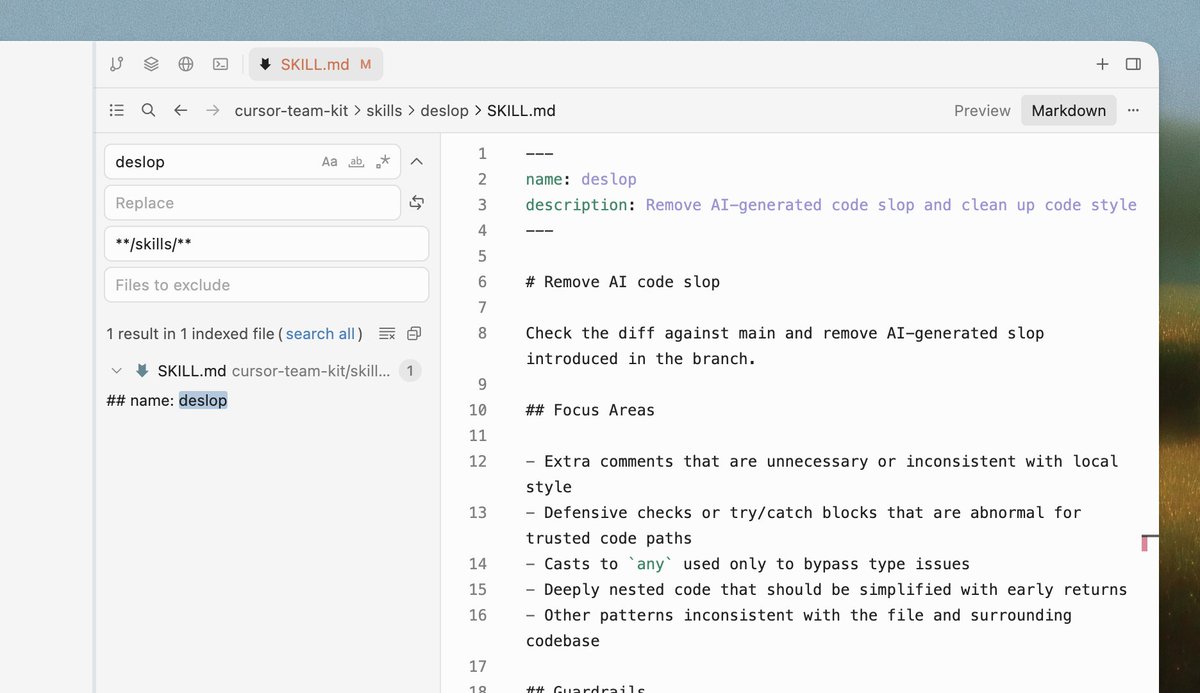The height and width of the screenshot is (693, 1200).
Task: Click the replace all icon
Action: (x=416, y=202)
